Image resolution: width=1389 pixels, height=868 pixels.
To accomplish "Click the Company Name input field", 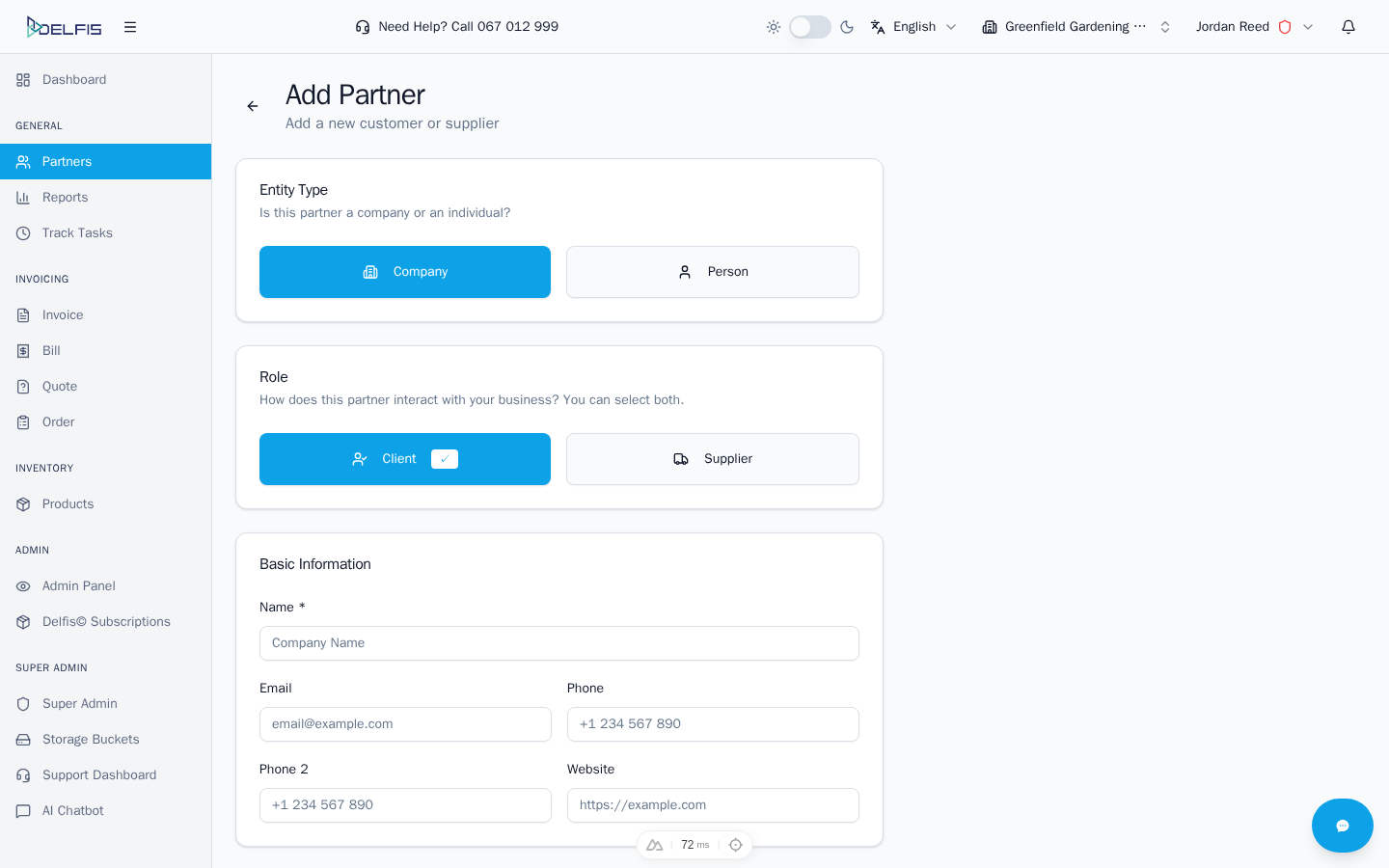I will tap(558, 643).
